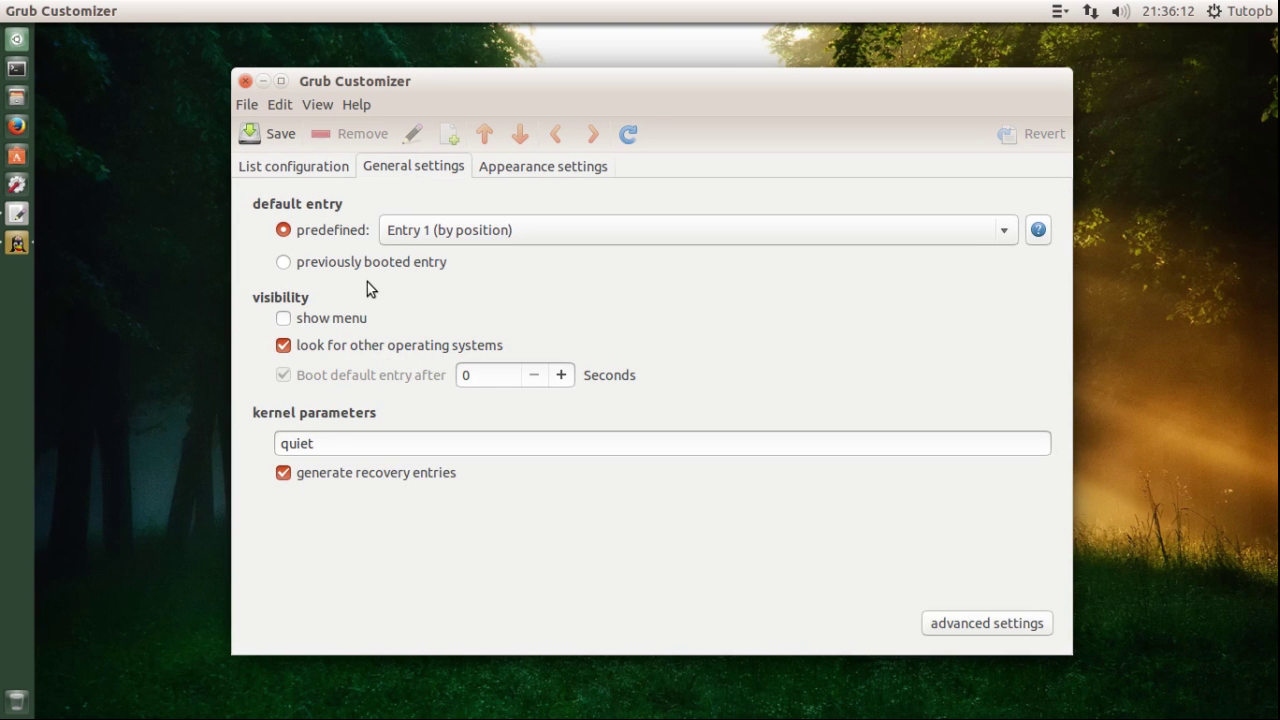
Task: Click the clock showing 21:36:12
Action: pos(1168,11)
